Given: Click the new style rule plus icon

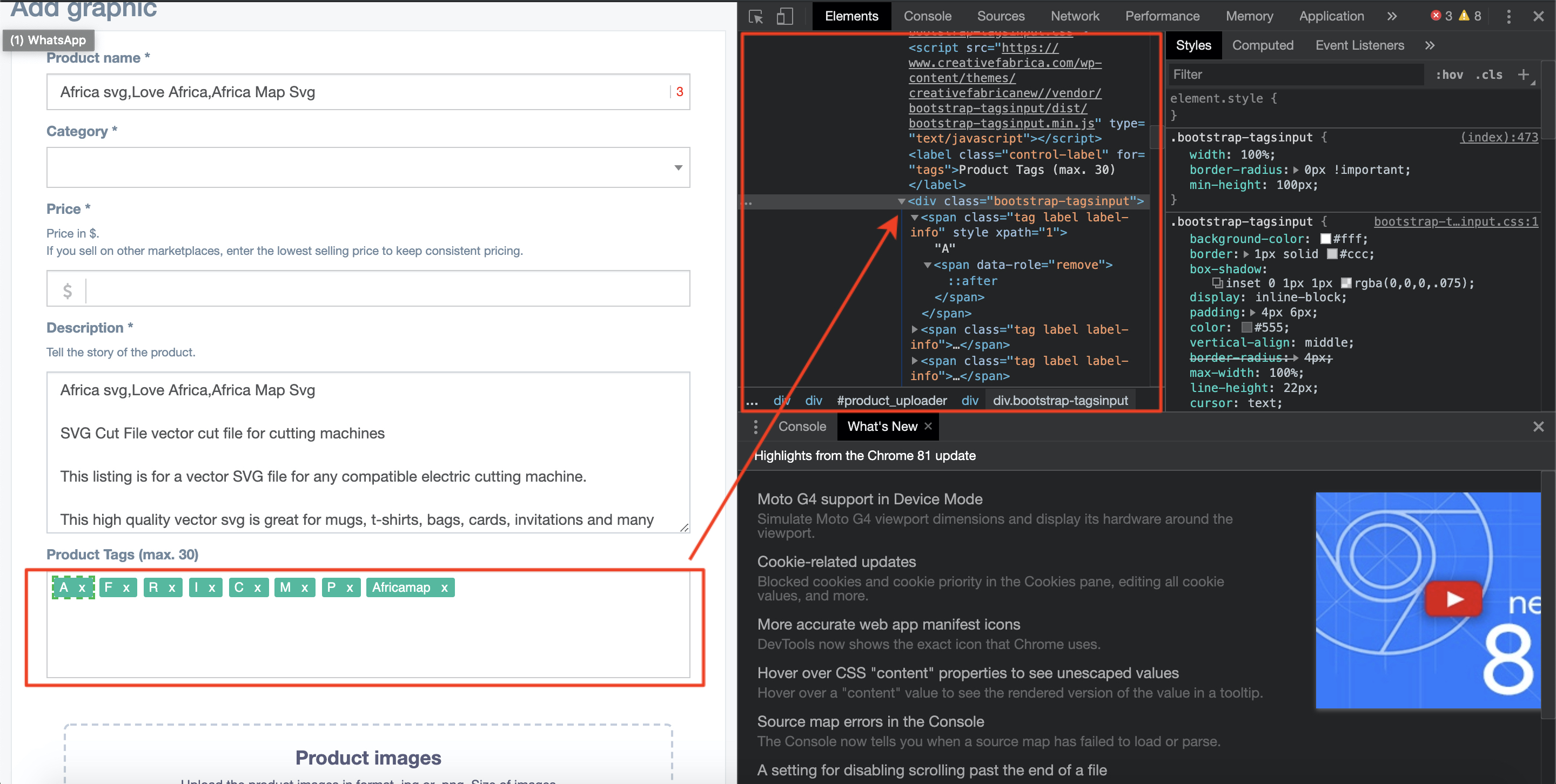Looking at the screenshot, I should tap(1524, 74).
